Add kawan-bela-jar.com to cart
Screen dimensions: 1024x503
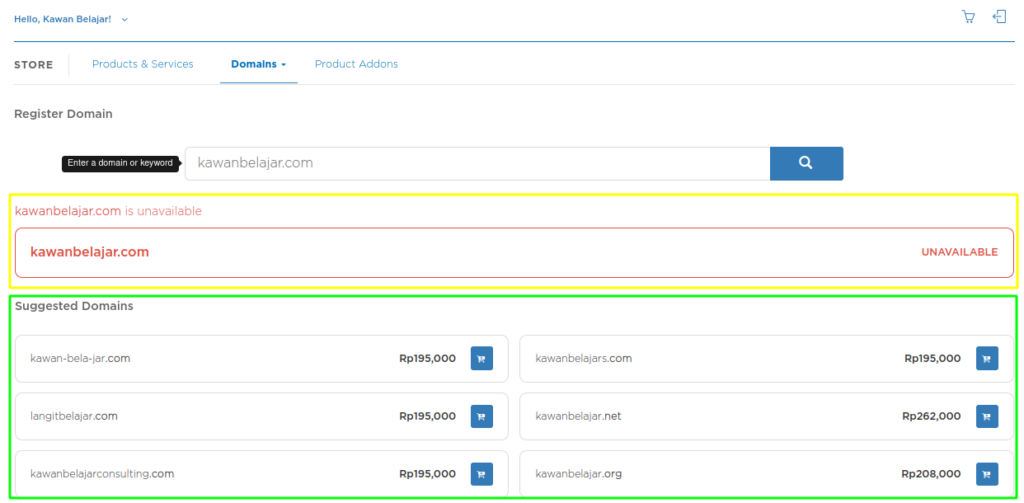(481, 359)
